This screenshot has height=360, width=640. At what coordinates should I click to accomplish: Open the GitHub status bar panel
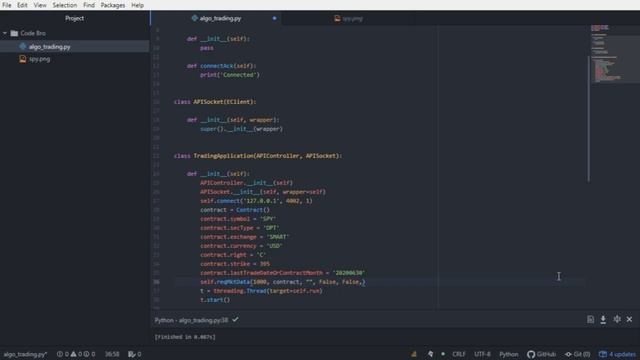click(x=541, y=354)
